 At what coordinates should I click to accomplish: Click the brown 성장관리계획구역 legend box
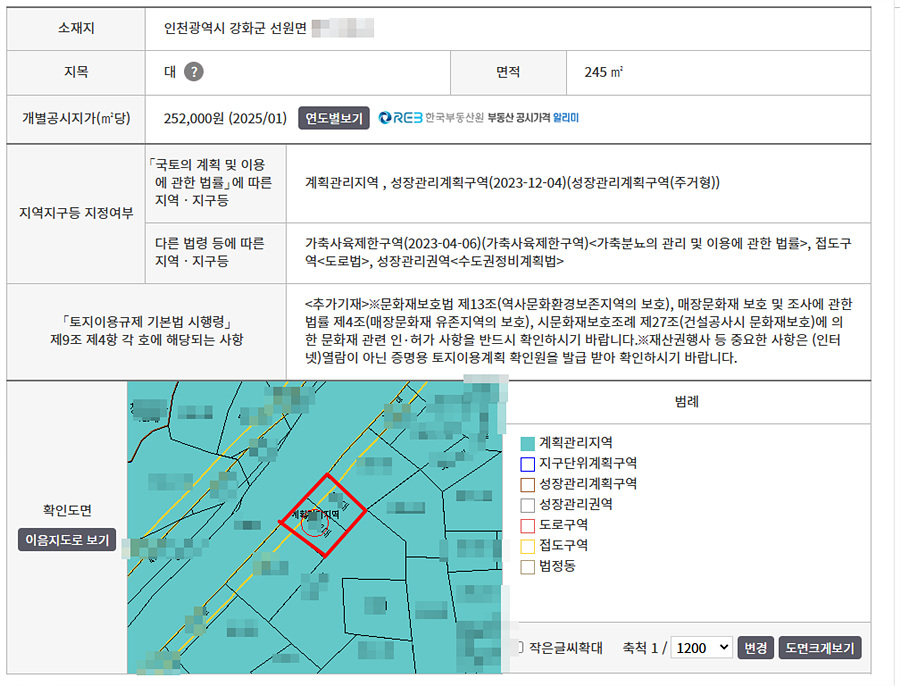click(x=528, y=484)
